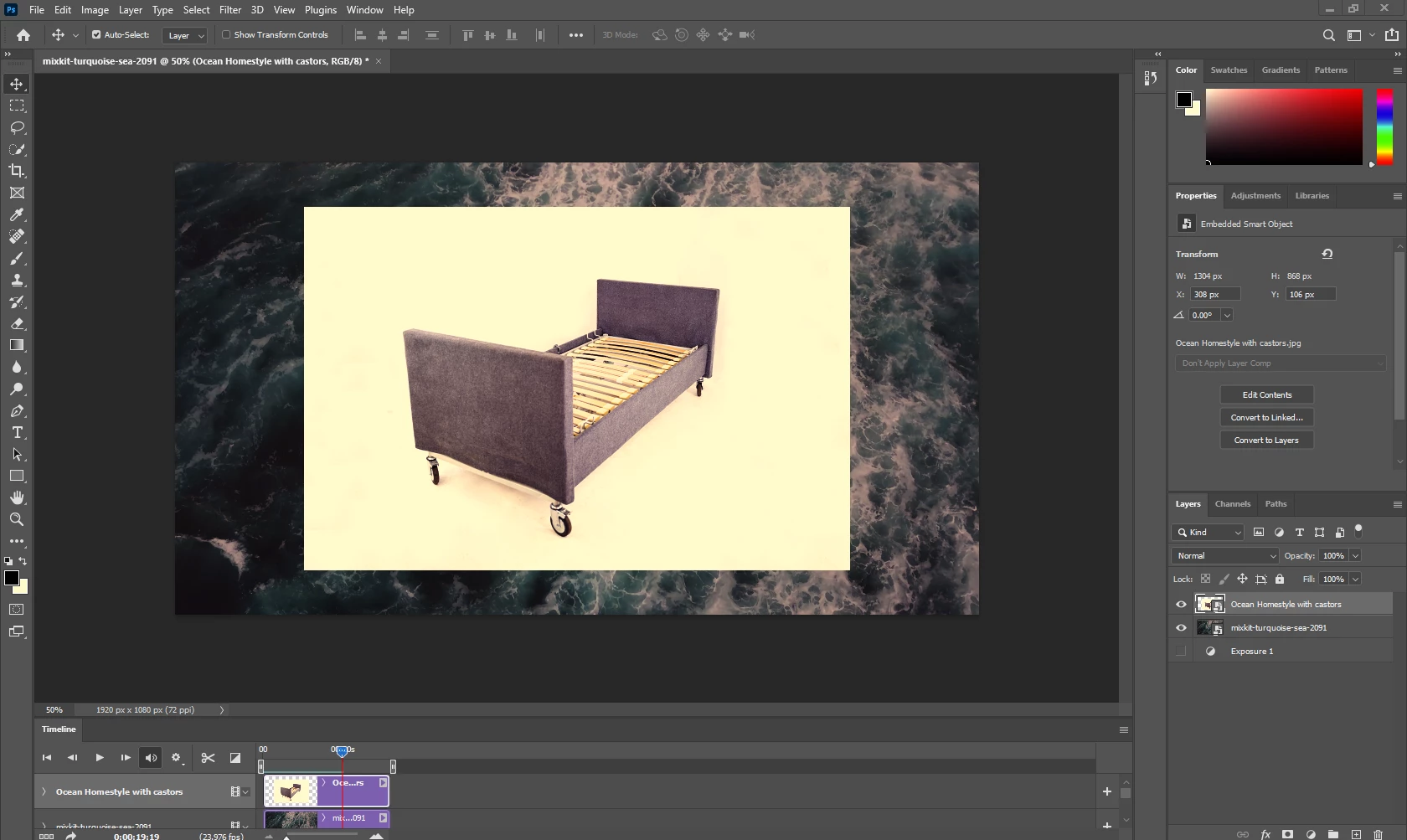Enable Show Transform Controls checkbox
This screenshot has height=840, width=1407.
(226, 35)
